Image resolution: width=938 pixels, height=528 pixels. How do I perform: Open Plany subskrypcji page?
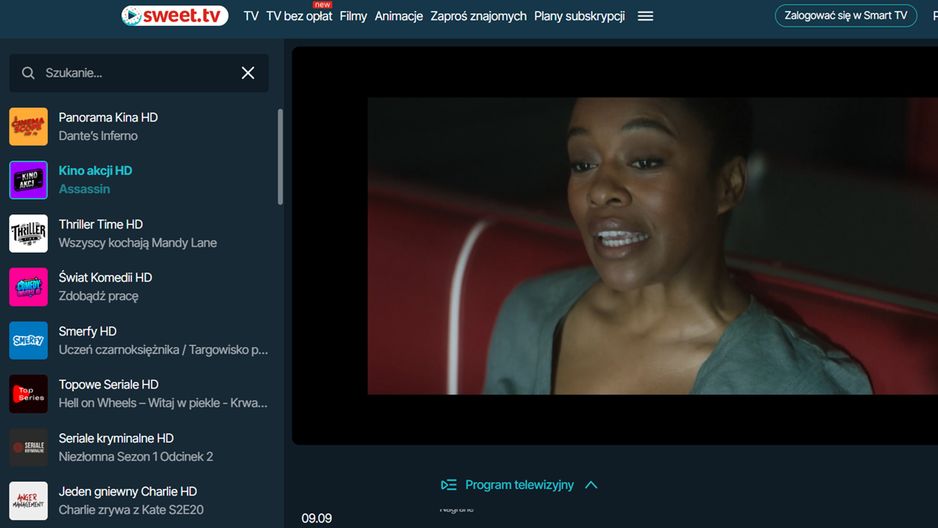pyautogui.click(x=579, y=16)
